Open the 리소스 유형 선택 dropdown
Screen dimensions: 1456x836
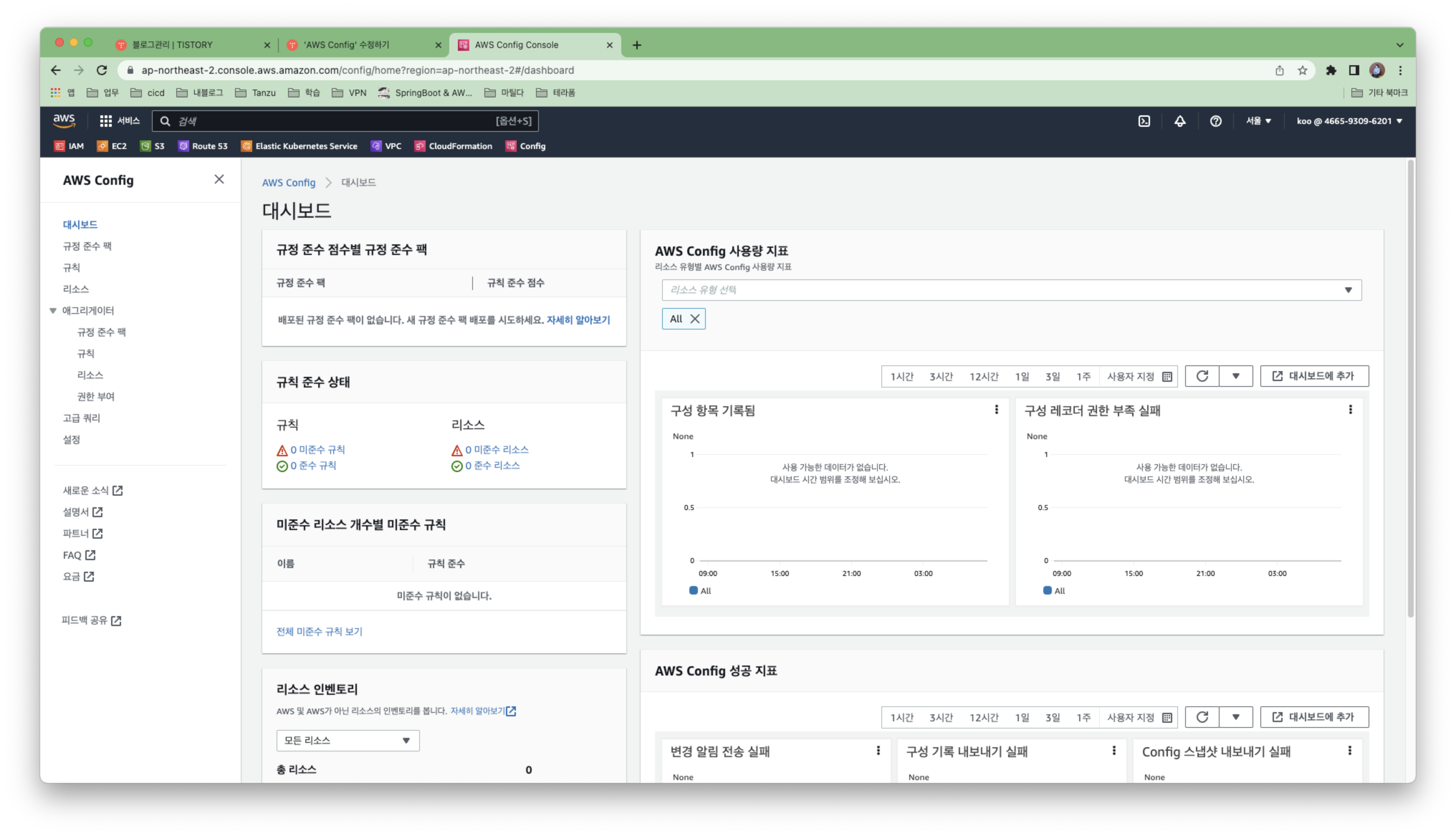click(1011, 290)
